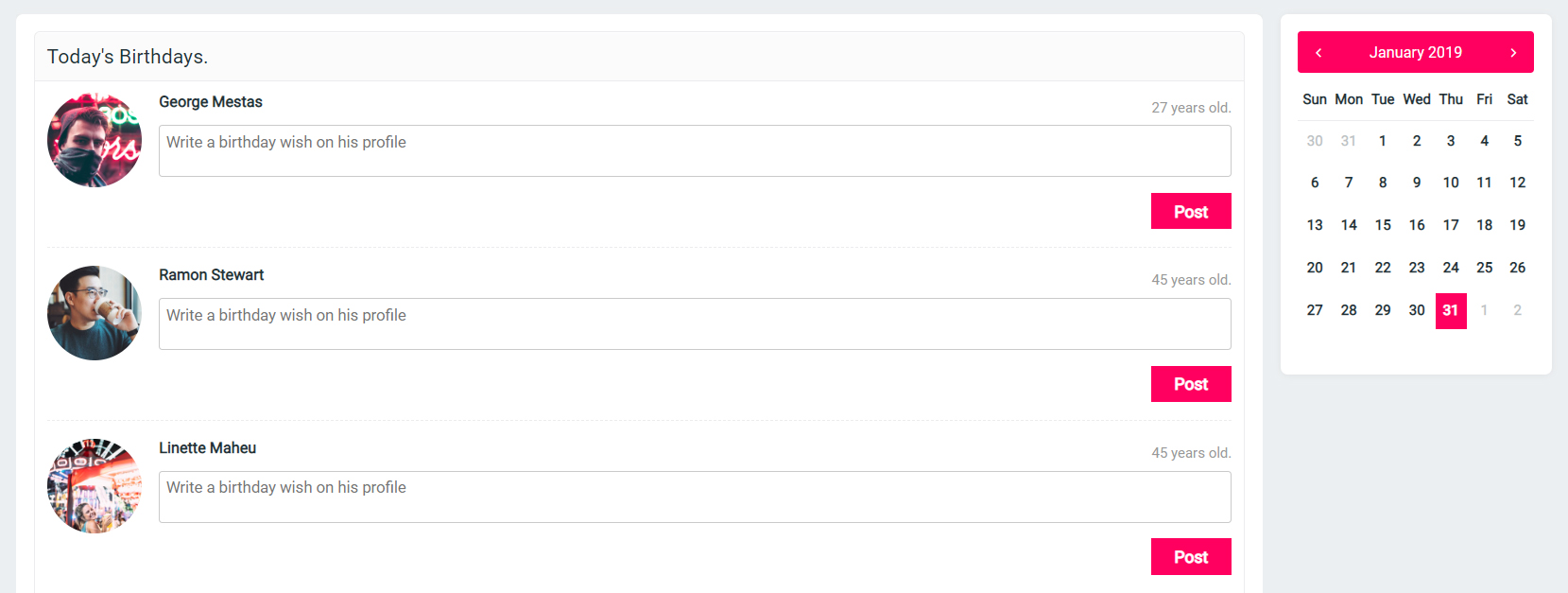Open George Mestas name link
This screenshot has width=1568, height=593.
coord(211,102)
